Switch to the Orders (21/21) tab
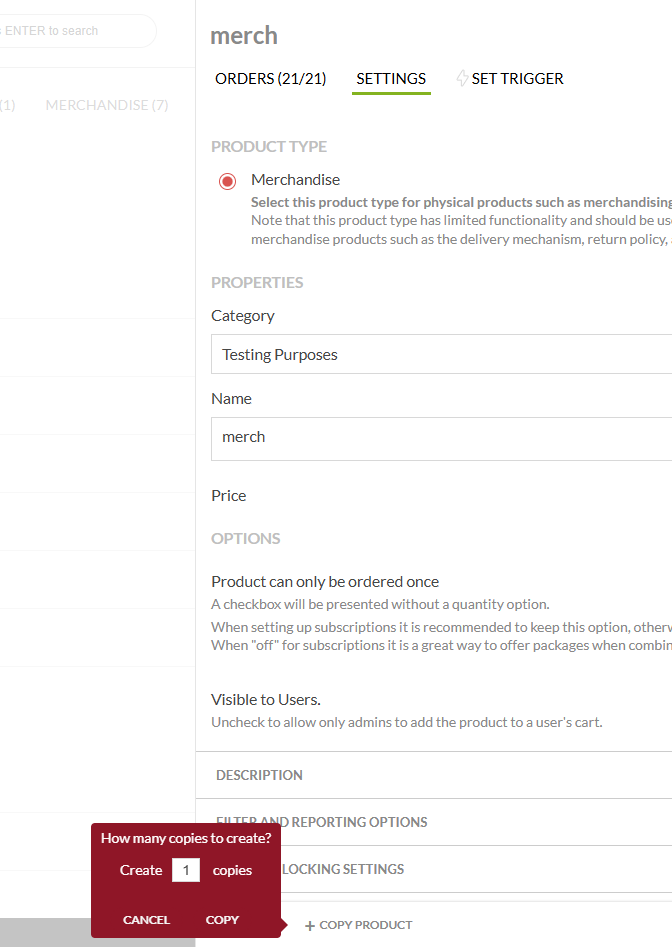Viewport: 672px width, 947px height. (x=270, y=78)
